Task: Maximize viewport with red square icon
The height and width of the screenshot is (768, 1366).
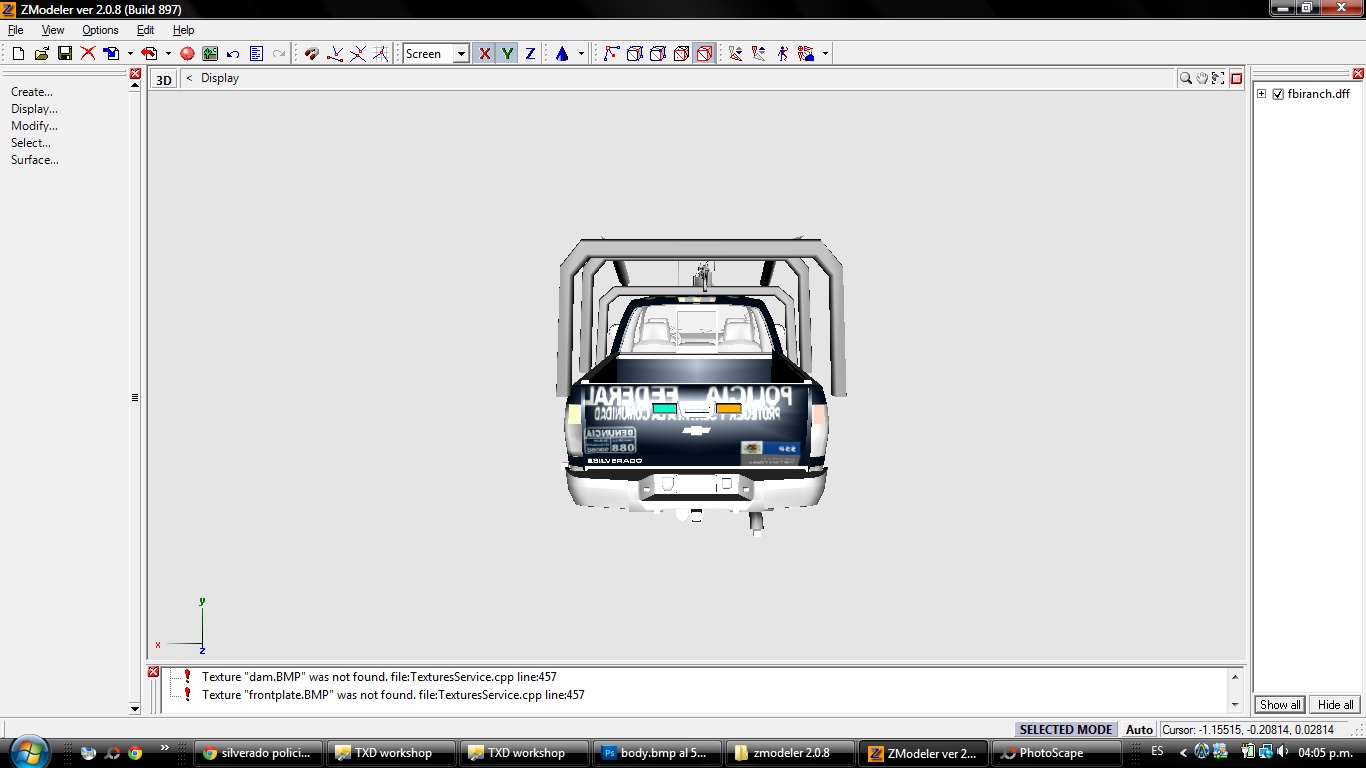Action: pyautogui.click(x=1236, y=78)
